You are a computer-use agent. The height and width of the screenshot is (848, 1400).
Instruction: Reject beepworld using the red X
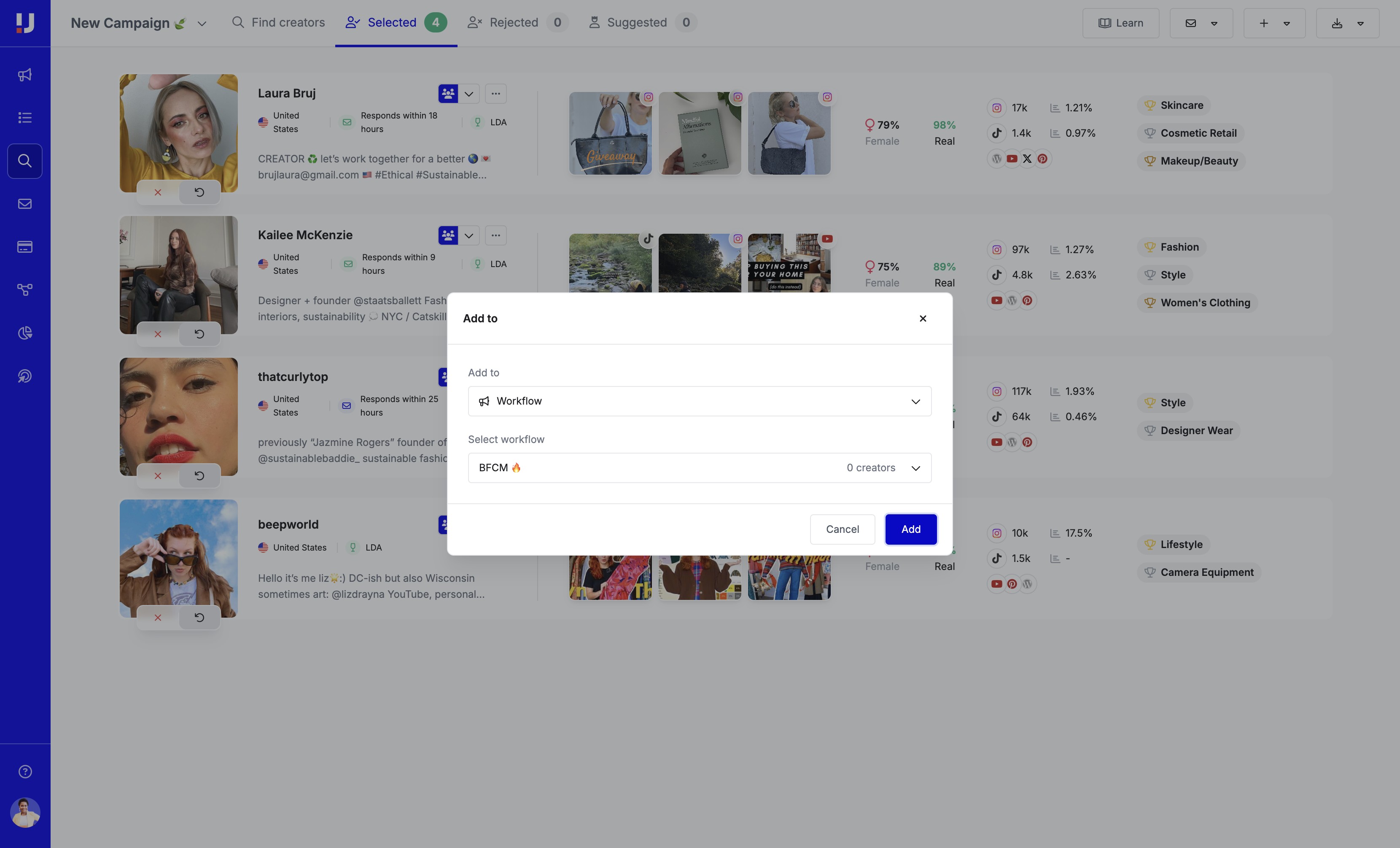pyautogui.click(x=158, y=618)
